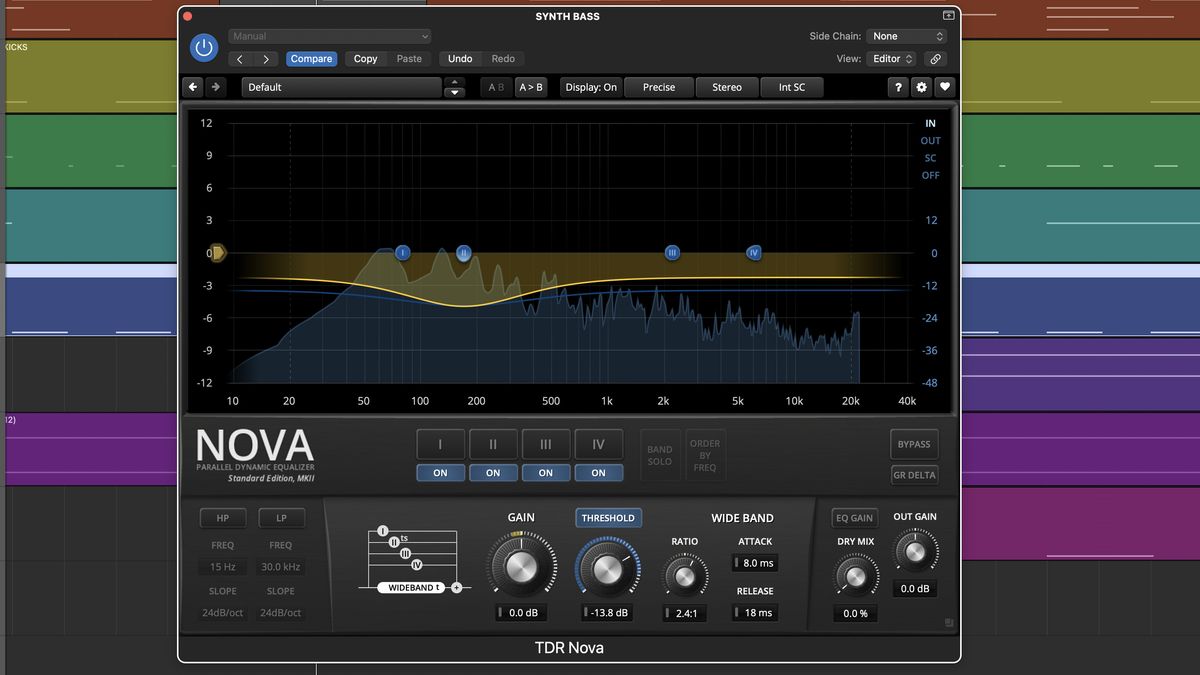This screenshot has height=675, width=1200.
Task: Select SC analyzer mode
Action: click(931, 158)
